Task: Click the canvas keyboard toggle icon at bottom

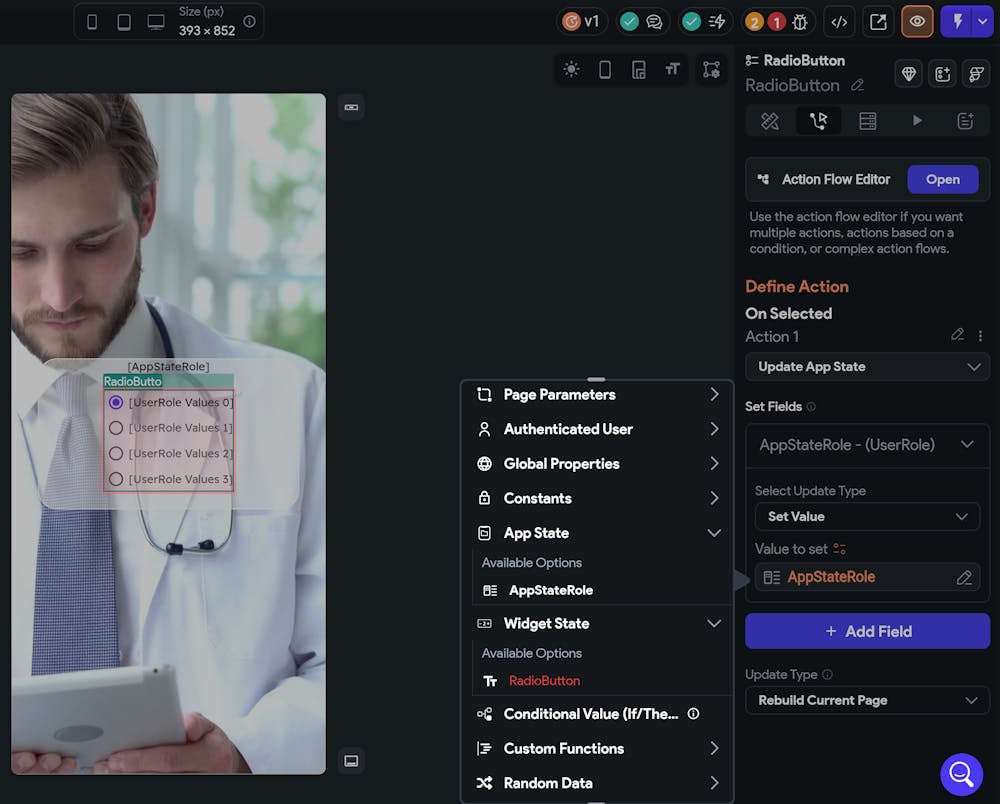Action: (351, 761)
